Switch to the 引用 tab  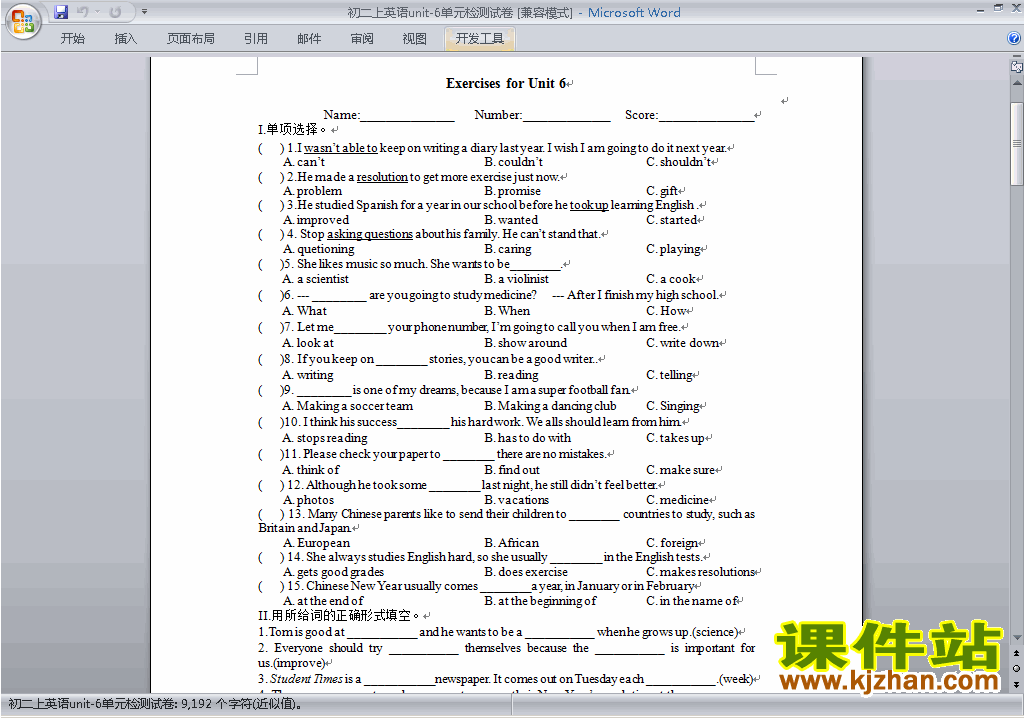tap(255, 39)
